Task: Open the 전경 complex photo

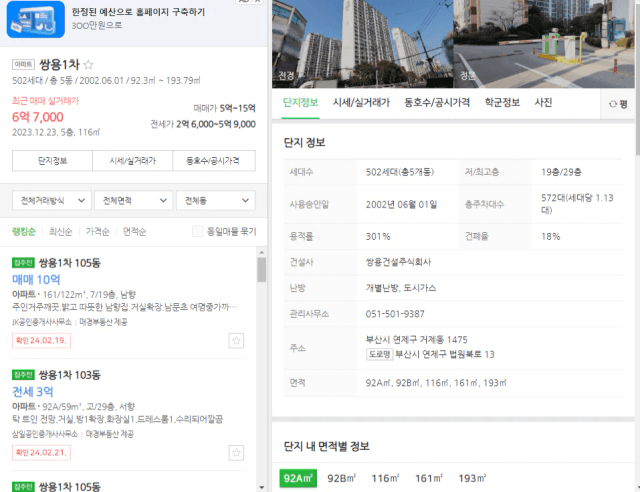Action: click(x=362, y=44)
